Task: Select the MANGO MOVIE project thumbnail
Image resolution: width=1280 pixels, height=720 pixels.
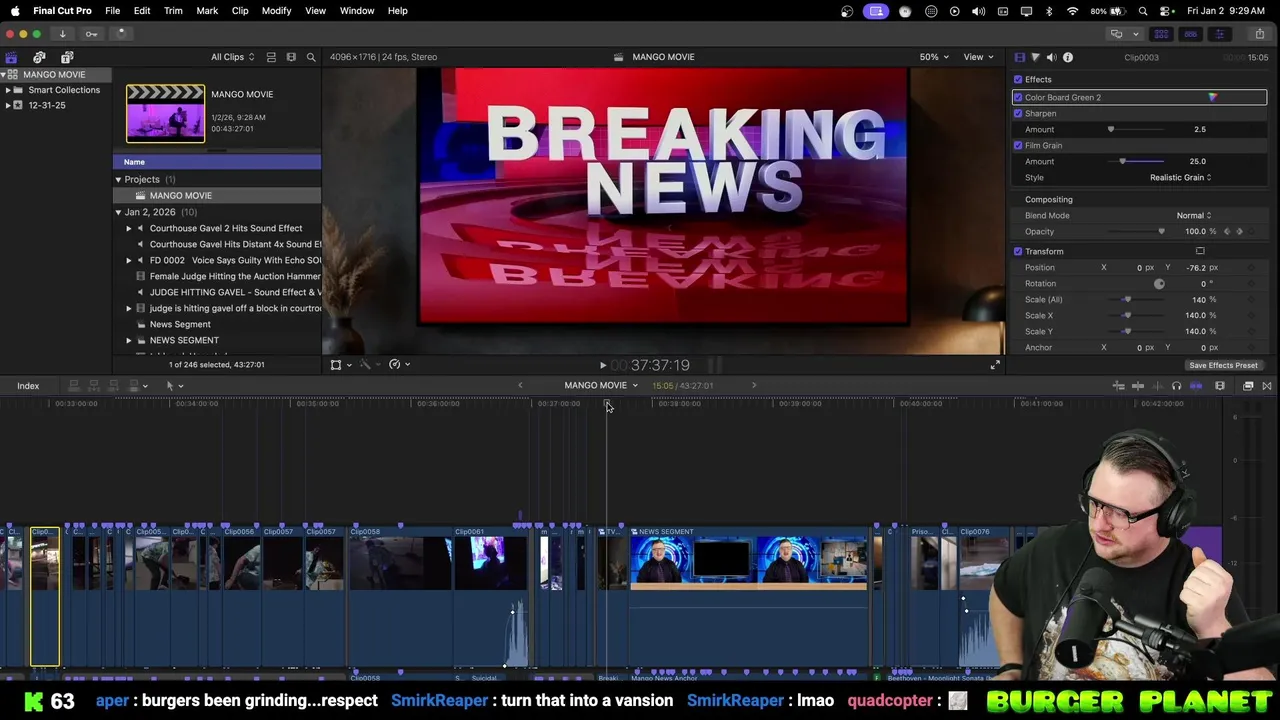Action: coord(165,113)
